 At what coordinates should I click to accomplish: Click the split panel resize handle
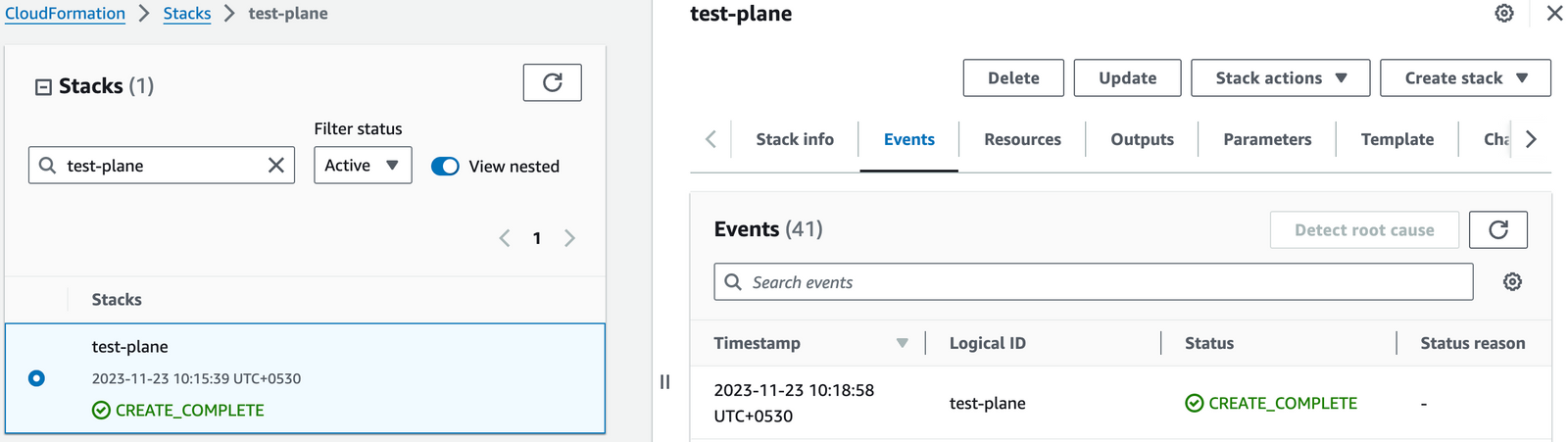[x=664, y=382]
